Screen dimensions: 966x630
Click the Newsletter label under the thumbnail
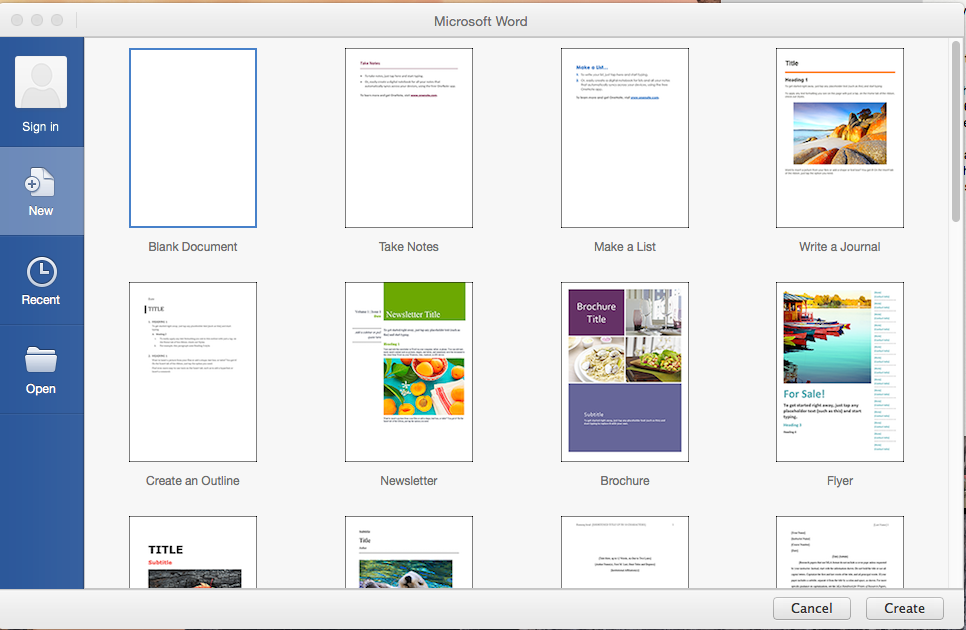(x=408, y=481)
